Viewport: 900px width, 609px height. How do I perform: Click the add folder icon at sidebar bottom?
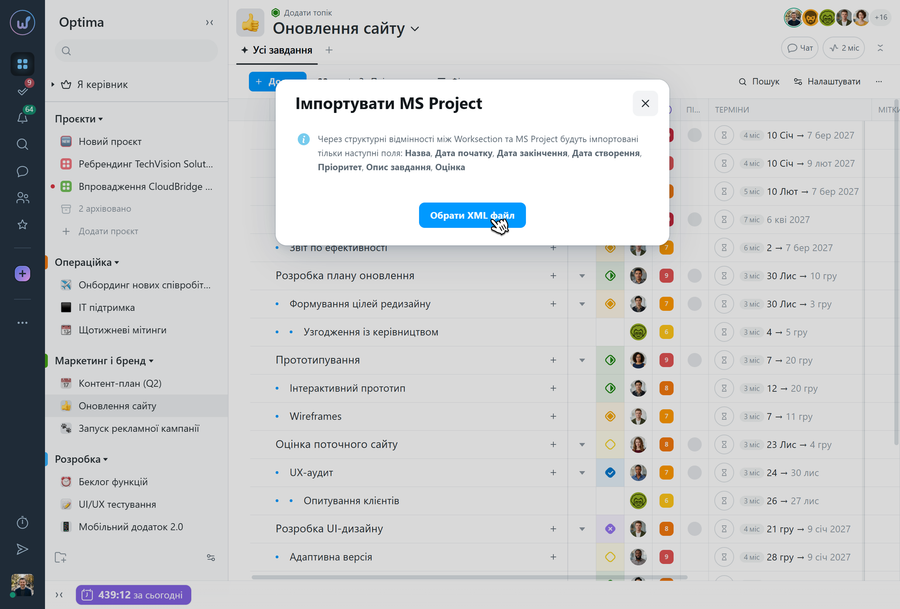(61, 557)
